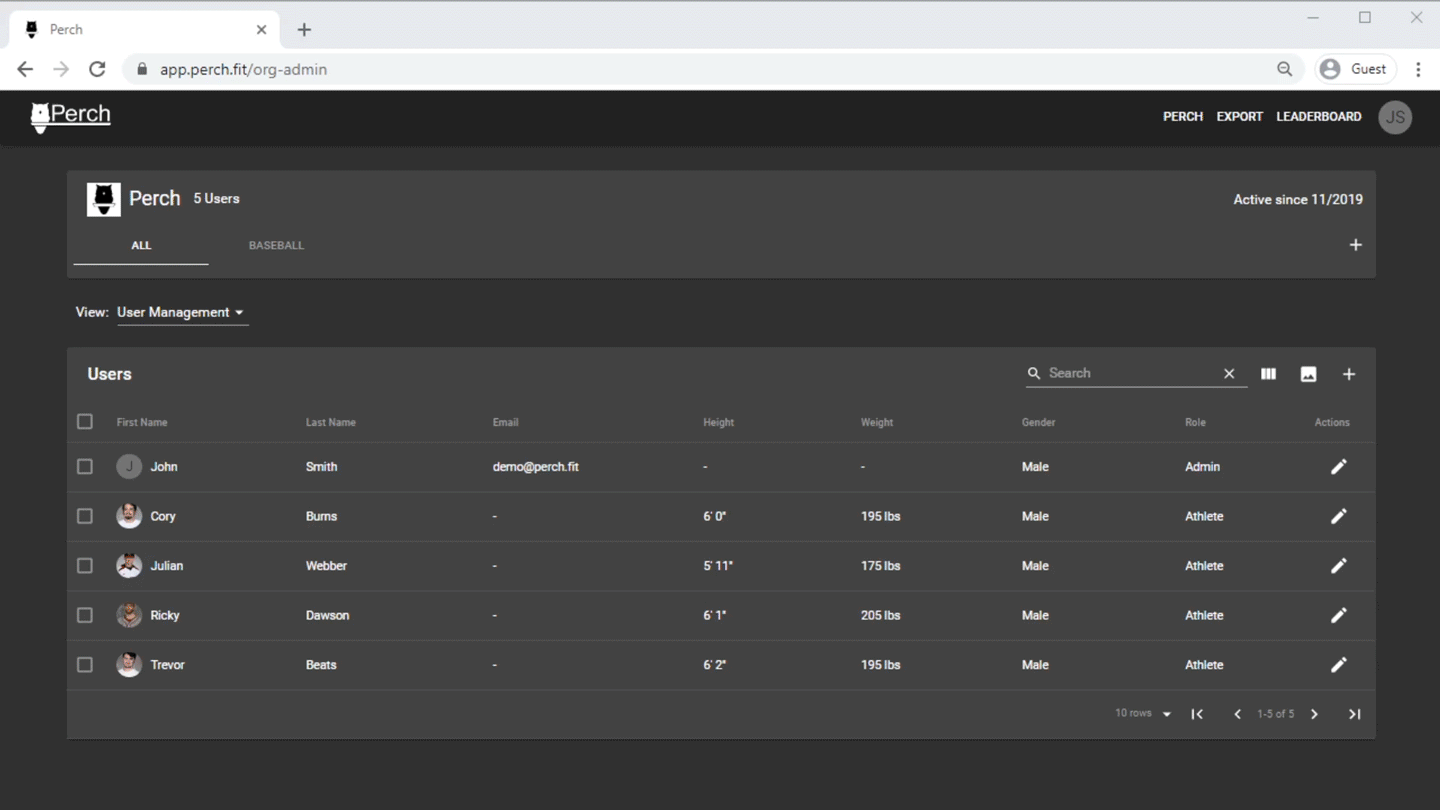This screenshot has height=810, width=1440.
Task: Click the last name Webber
Action: coord(326,566)
